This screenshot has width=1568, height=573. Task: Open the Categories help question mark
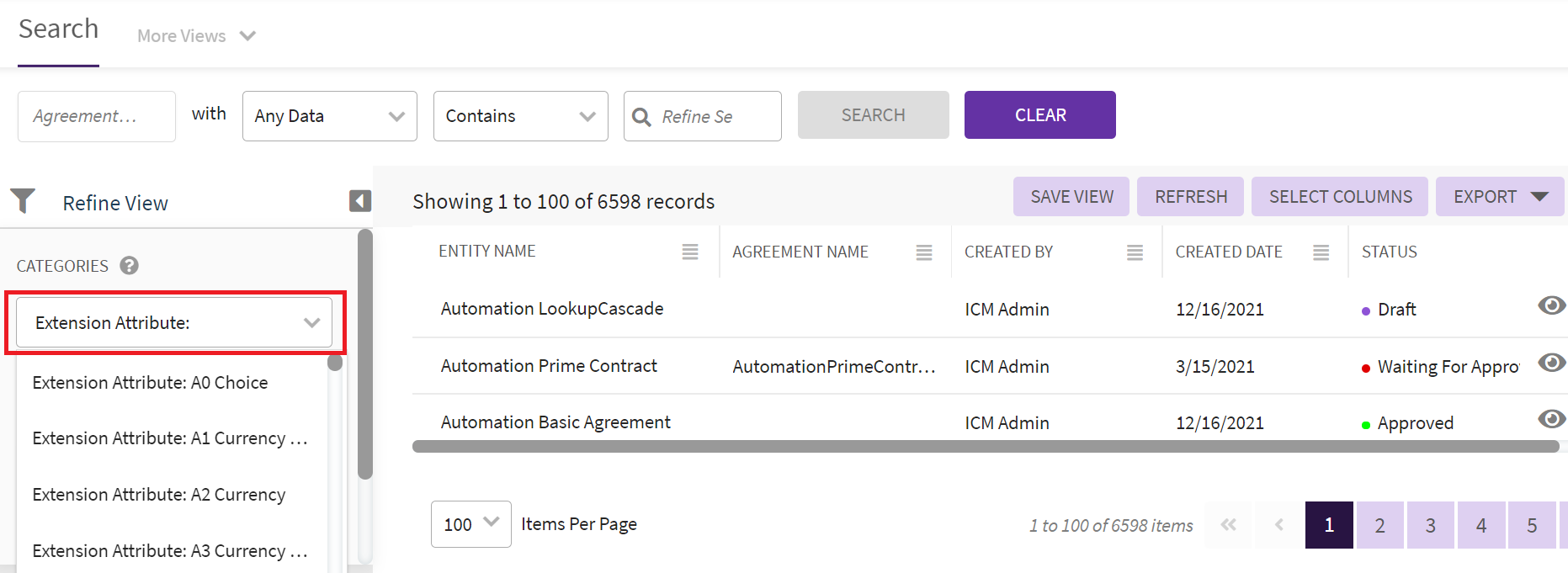pyautogui.click(x=129, y=266)
